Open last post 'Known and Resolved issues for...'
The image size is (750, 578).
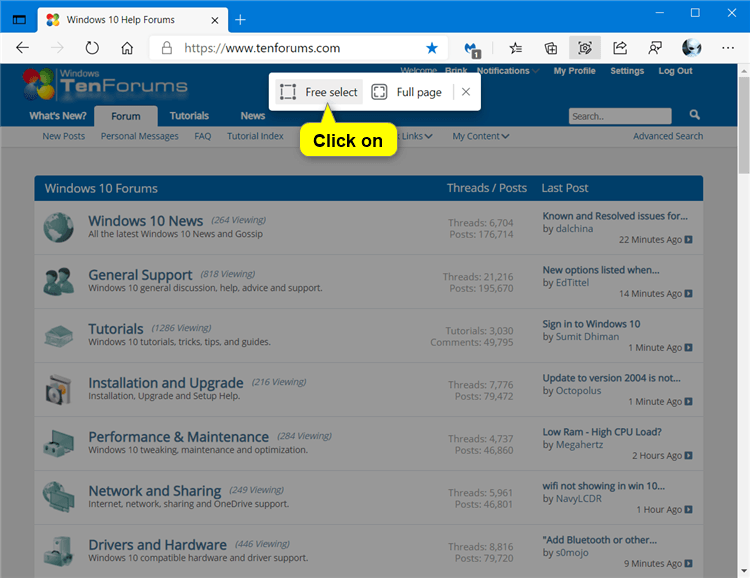pos(615,216)
